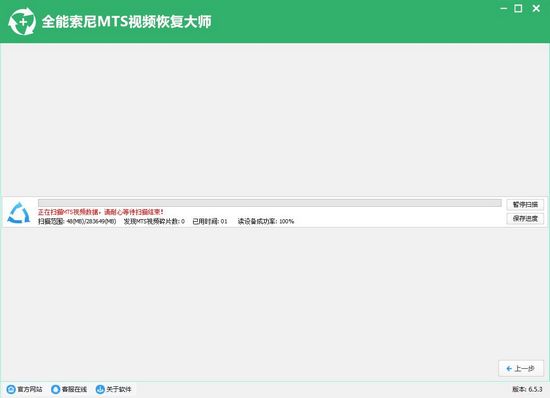Screen dimensions: 550x398
Task: Click the 保存进度 save progress button
Action: [x=525, y=218]
